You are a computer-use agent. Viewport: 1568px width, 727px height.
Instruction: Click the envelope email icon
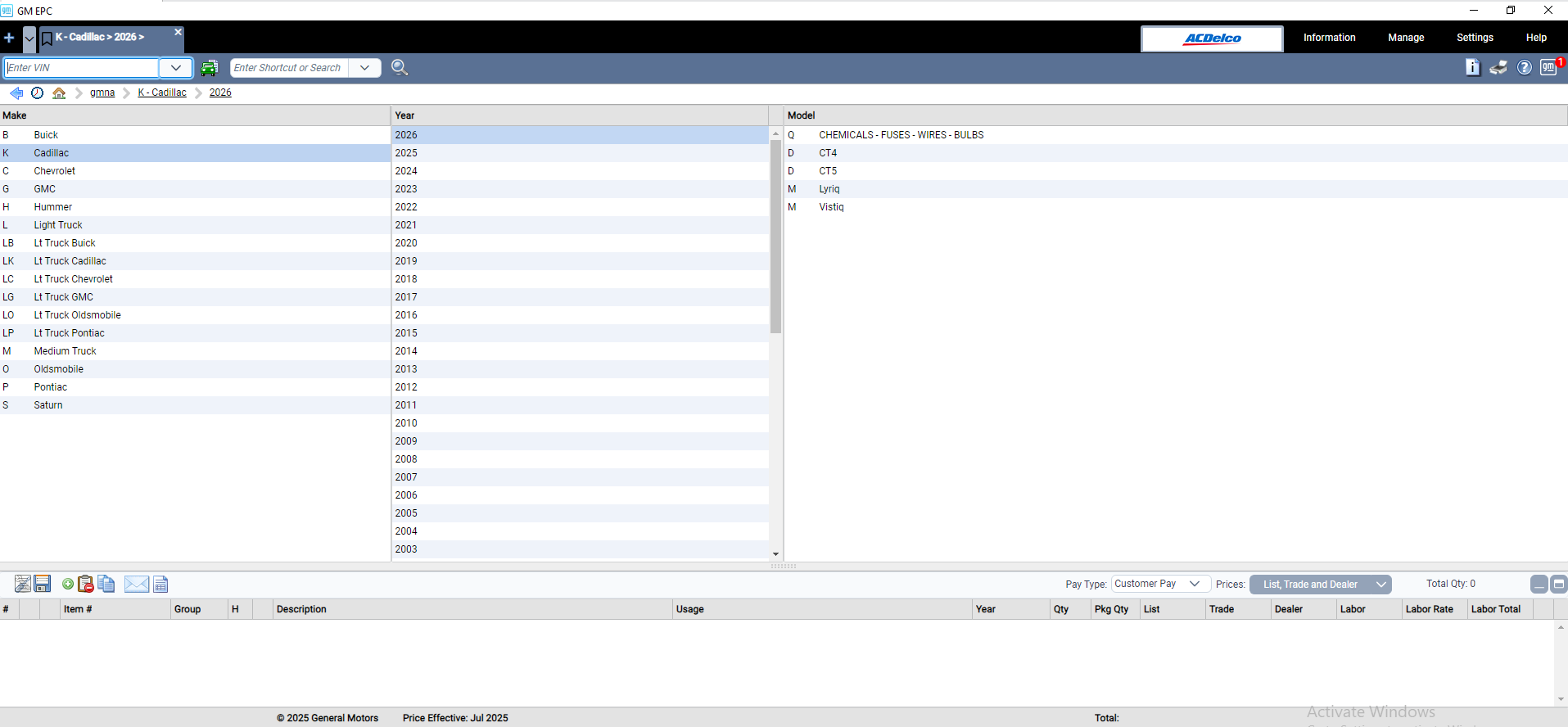136,584
